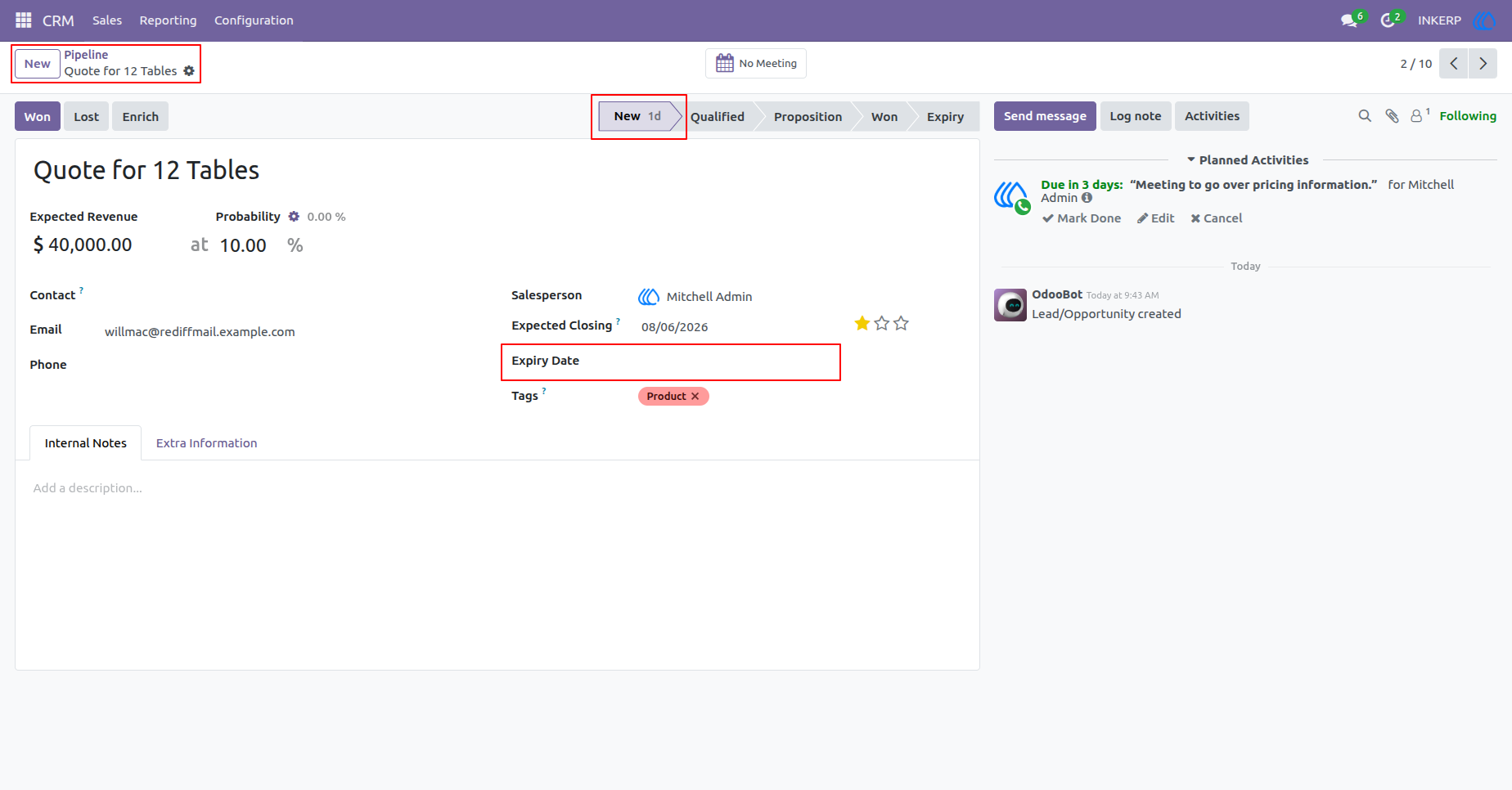Screen dimensions: 1512x790
Task: Cancel the planned activity
Action: pos(1217,218)
